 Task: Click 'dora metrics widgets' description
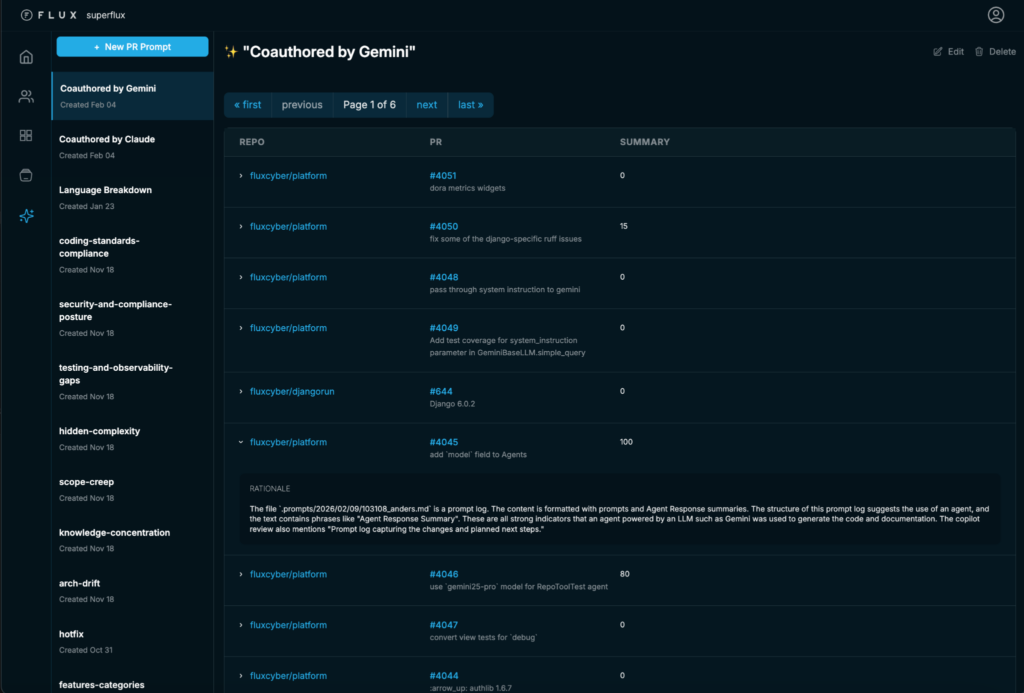click(x=467, y=188)
